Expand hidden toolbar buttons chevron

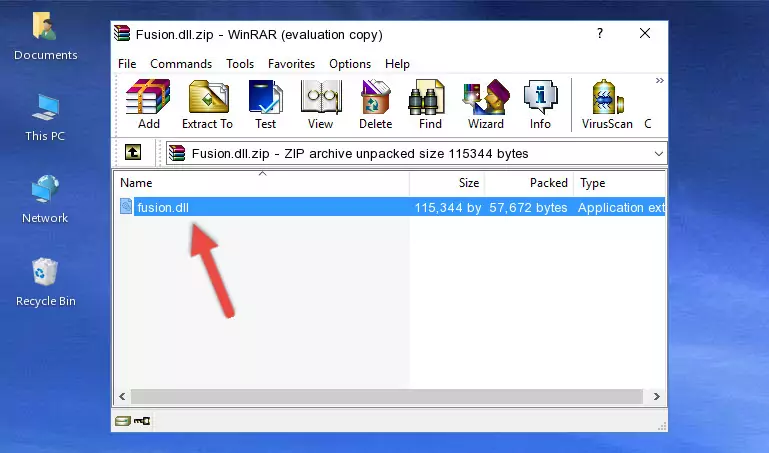(660, 80)
